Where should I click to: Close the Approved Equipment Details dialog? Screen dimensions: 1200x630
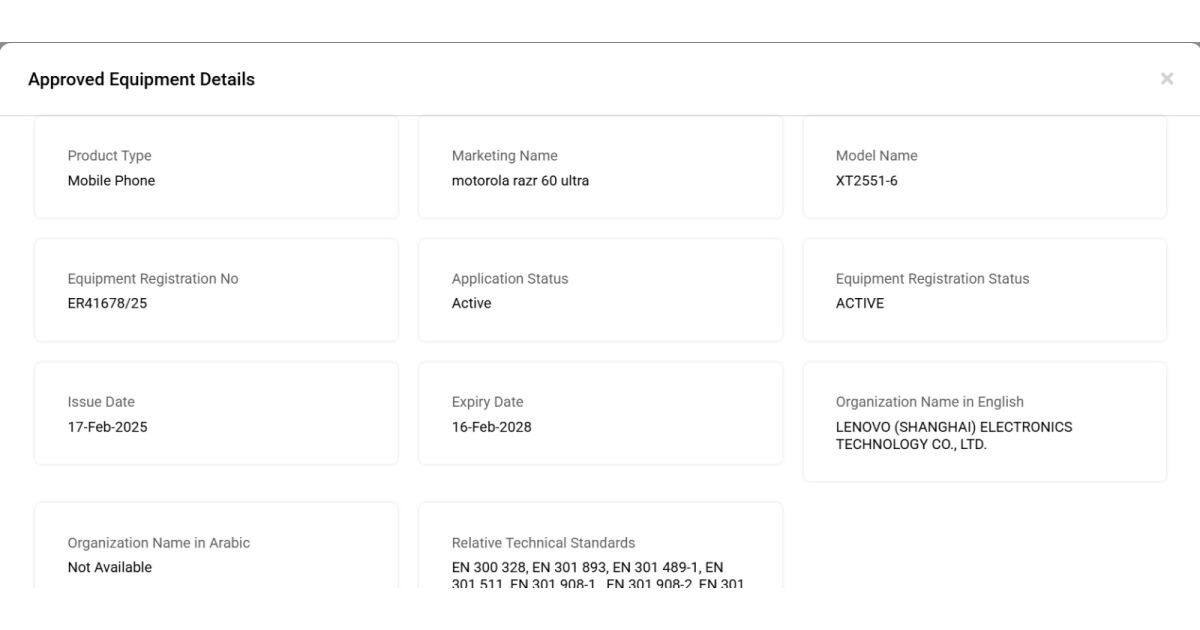point(1166,79)
